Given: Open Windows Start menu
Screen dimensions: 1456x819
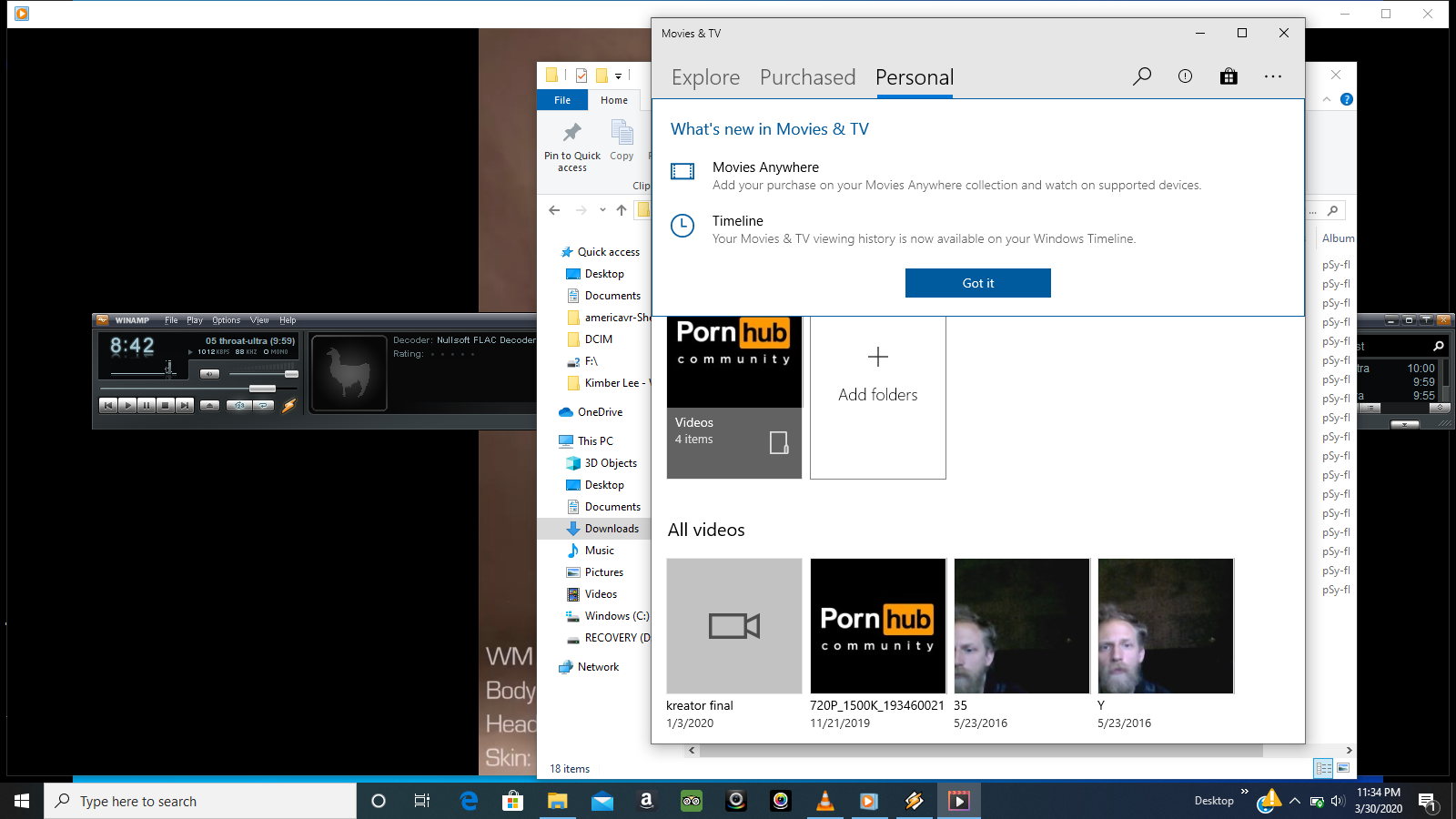Looking at the screenshot, I should click(22, 801).
